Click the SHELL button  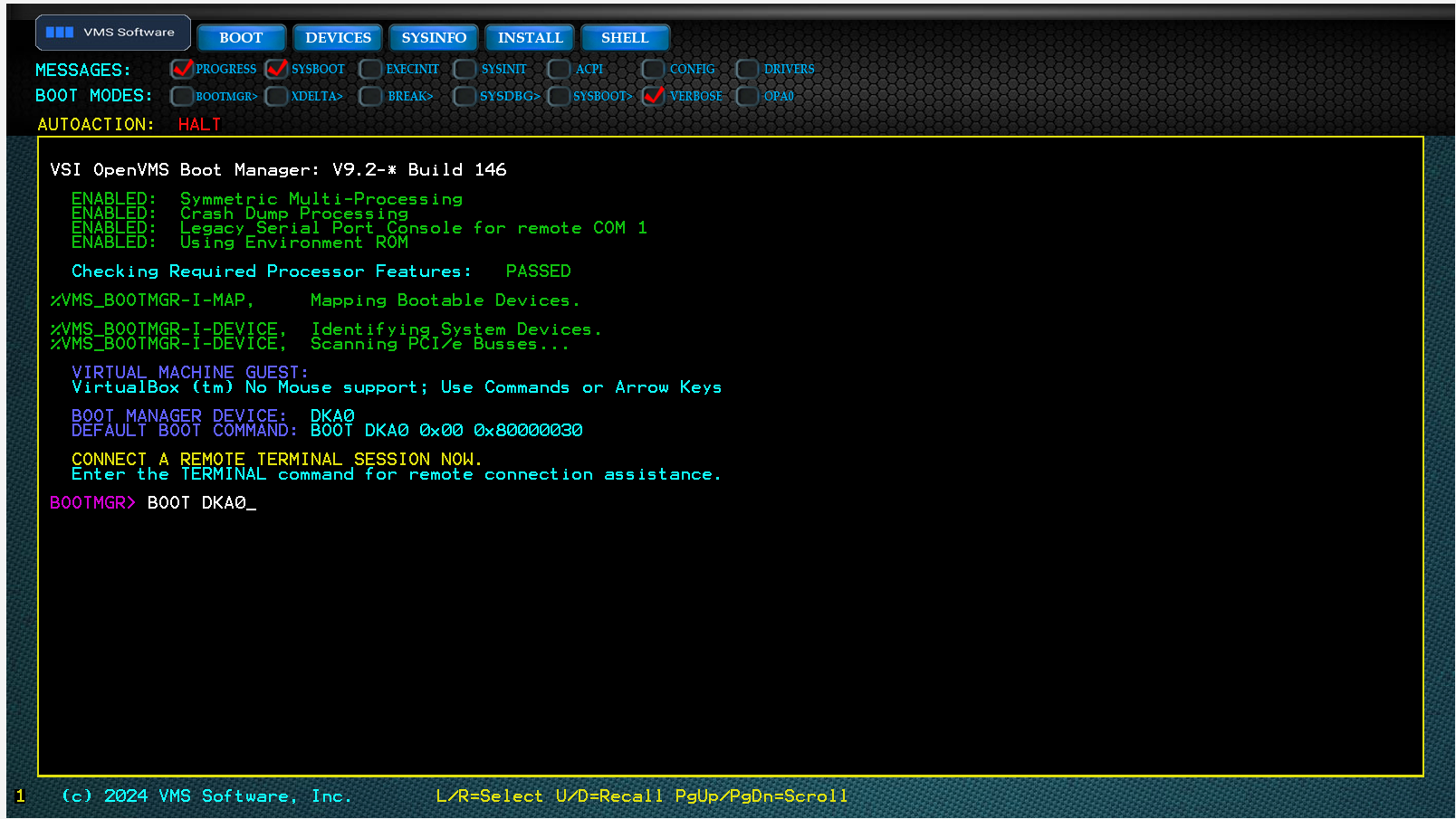(x=625, y=38)
